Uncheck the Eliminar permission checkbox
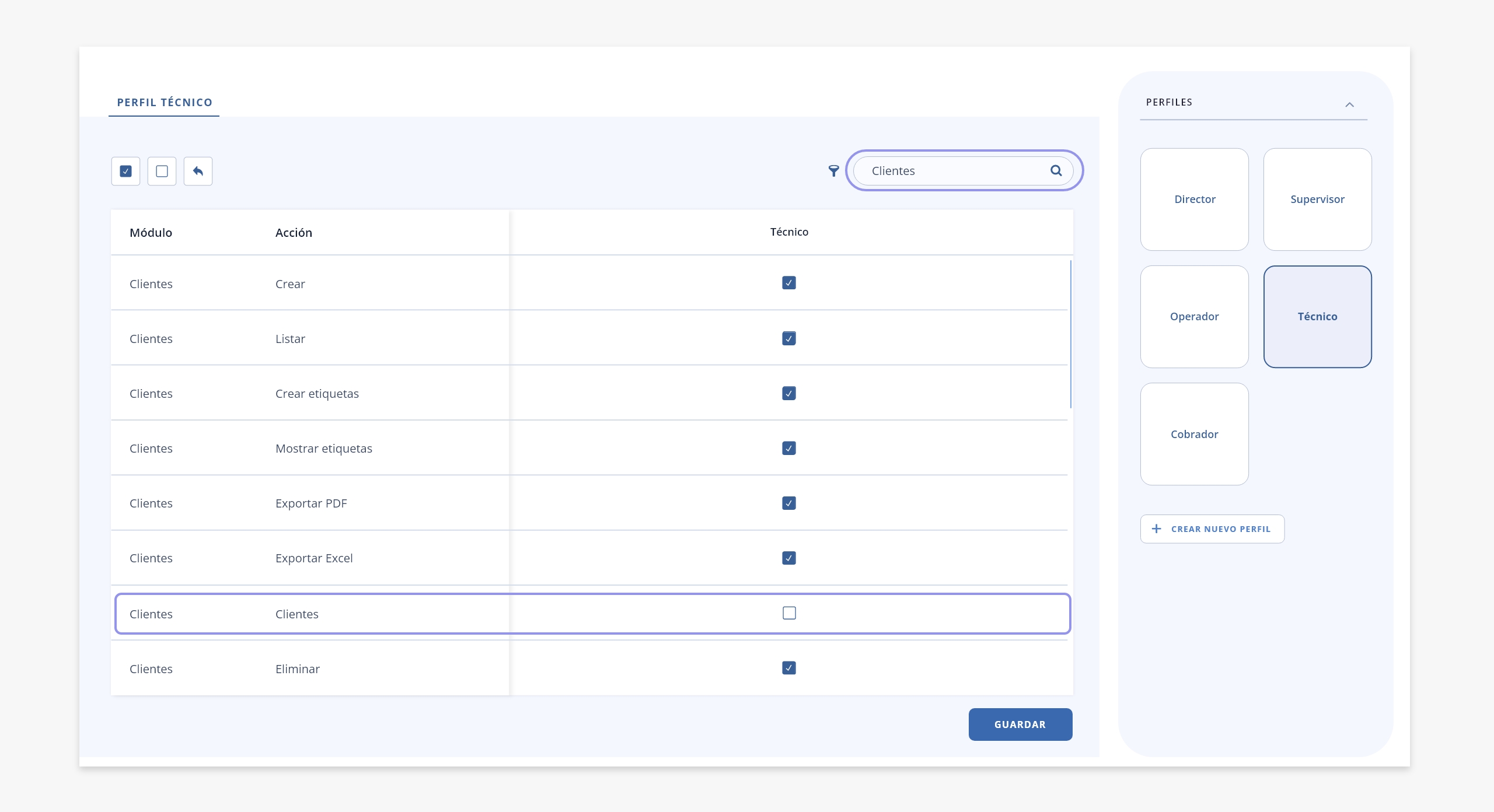The height and width of the screenshot is (812, 1494). tap(789, 668)
